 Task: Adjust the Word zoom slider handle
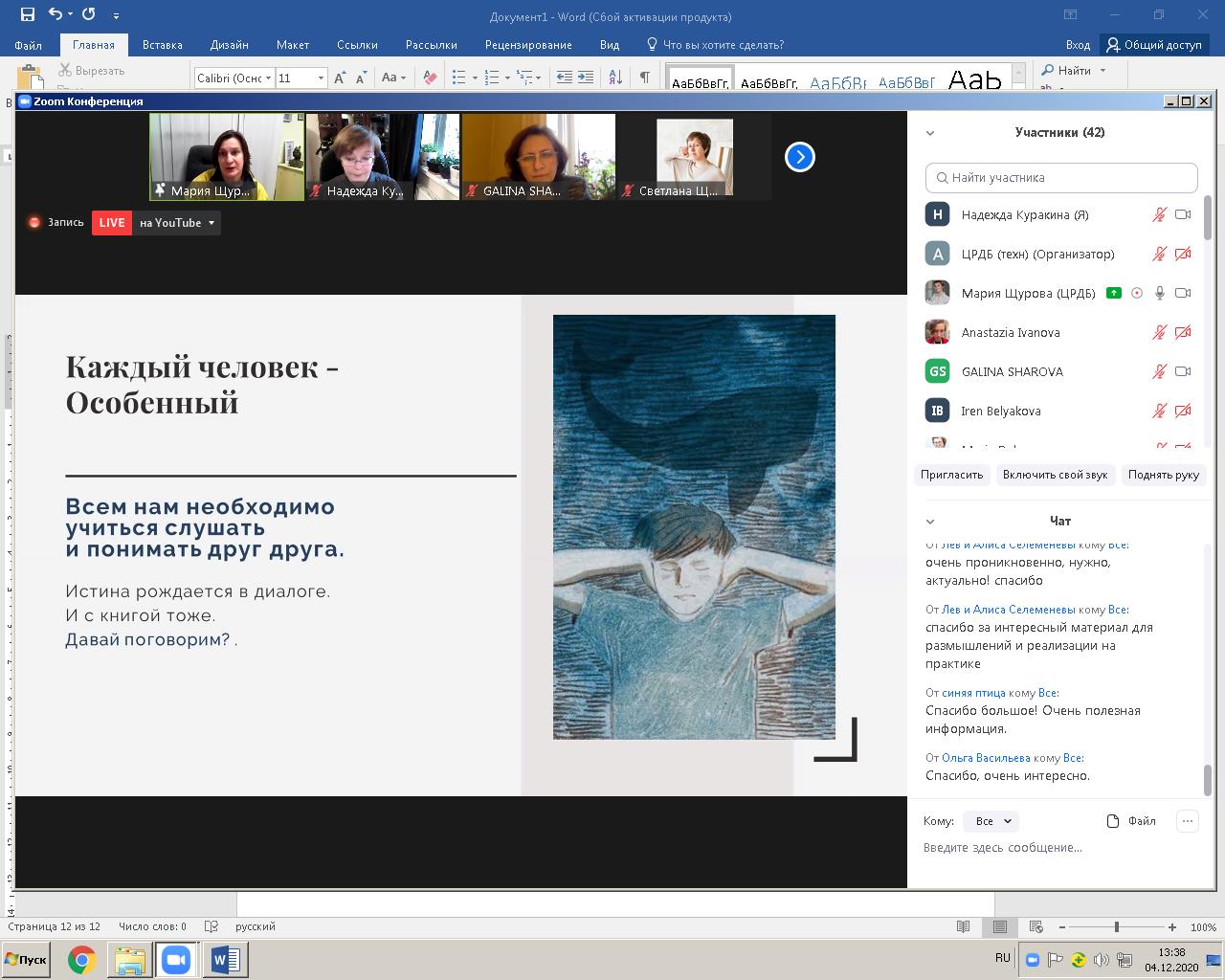point(1116,927)
